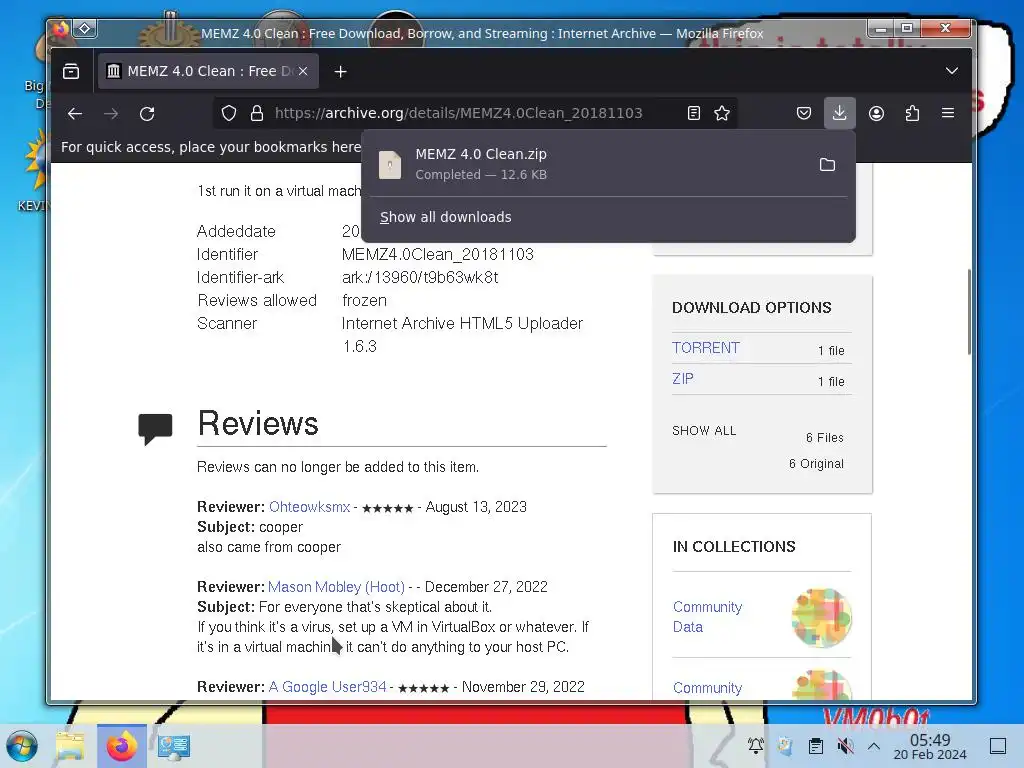Open reviewer Ohteowksmx profile link
This screenshot has width=1024, height=768.
(x=310, y=507)
